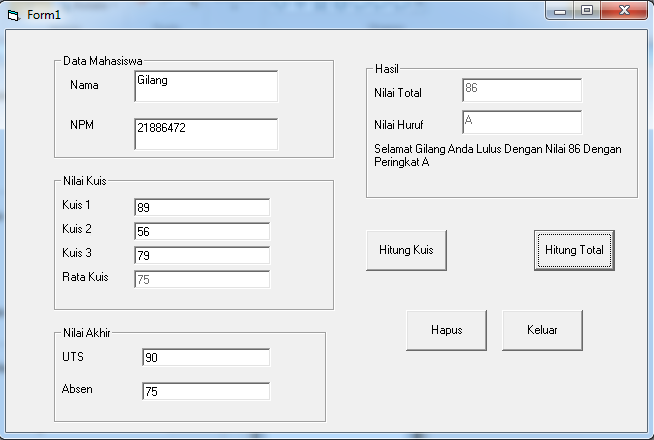Click the Nilai Kuis frame caption
654x440 pixels.
tap(85, 181)
